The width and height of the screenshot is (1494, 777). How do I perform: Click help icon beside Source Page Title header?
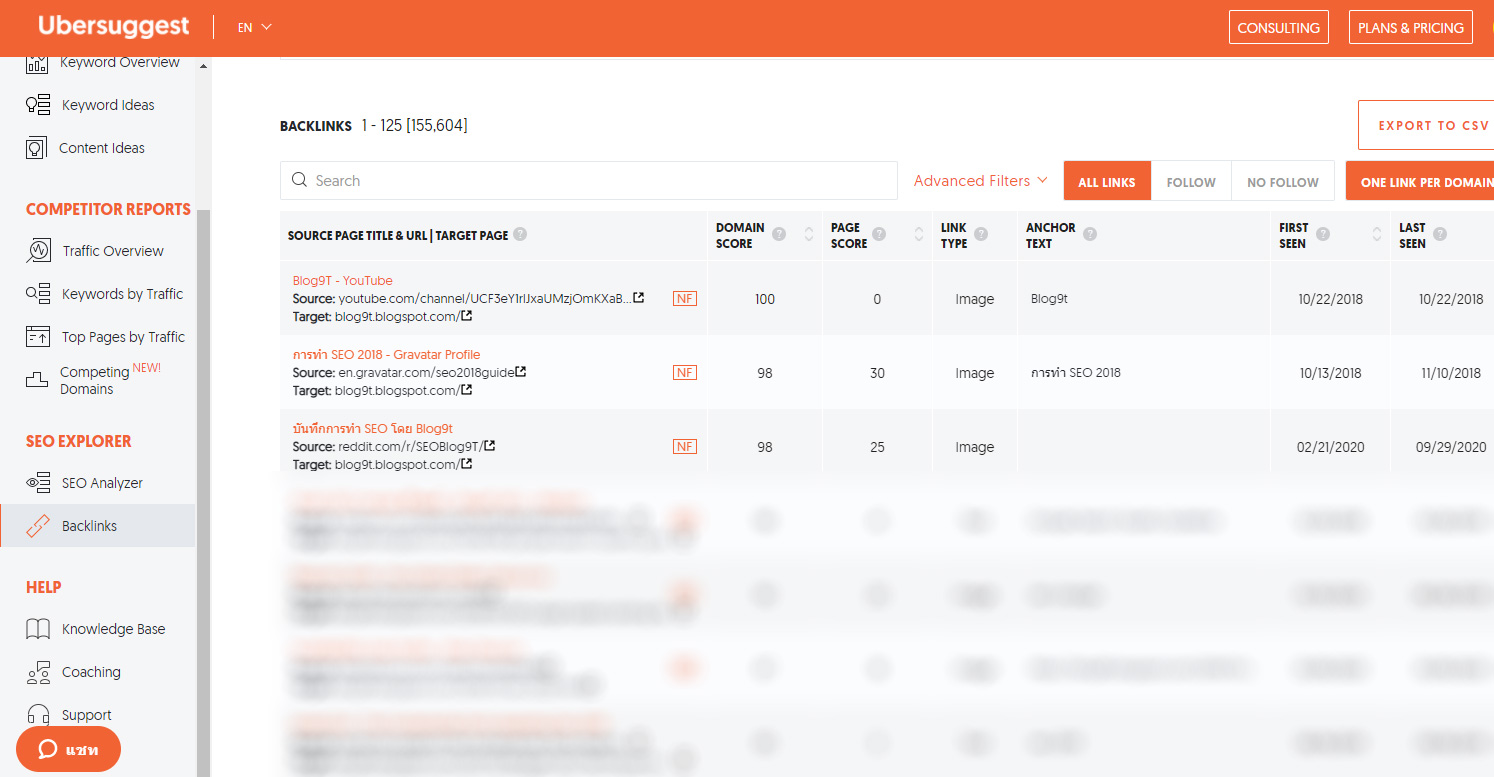pos(520,235)
